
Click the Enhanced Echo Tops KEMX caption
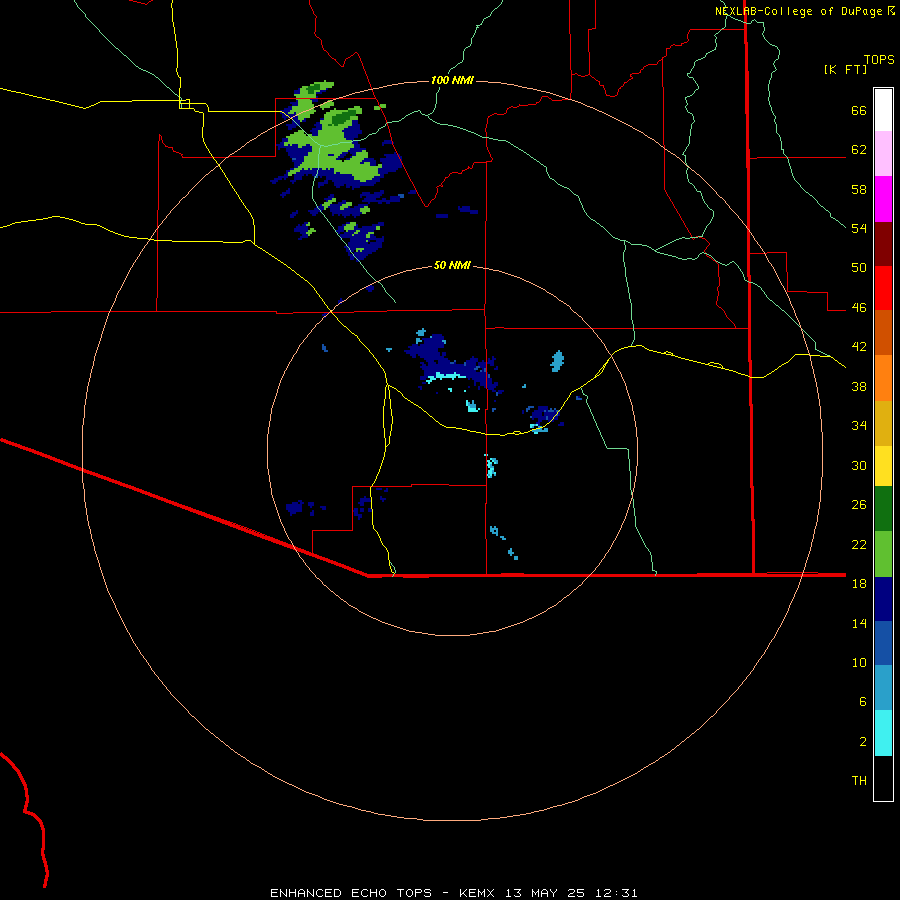(x=453, y=893)
